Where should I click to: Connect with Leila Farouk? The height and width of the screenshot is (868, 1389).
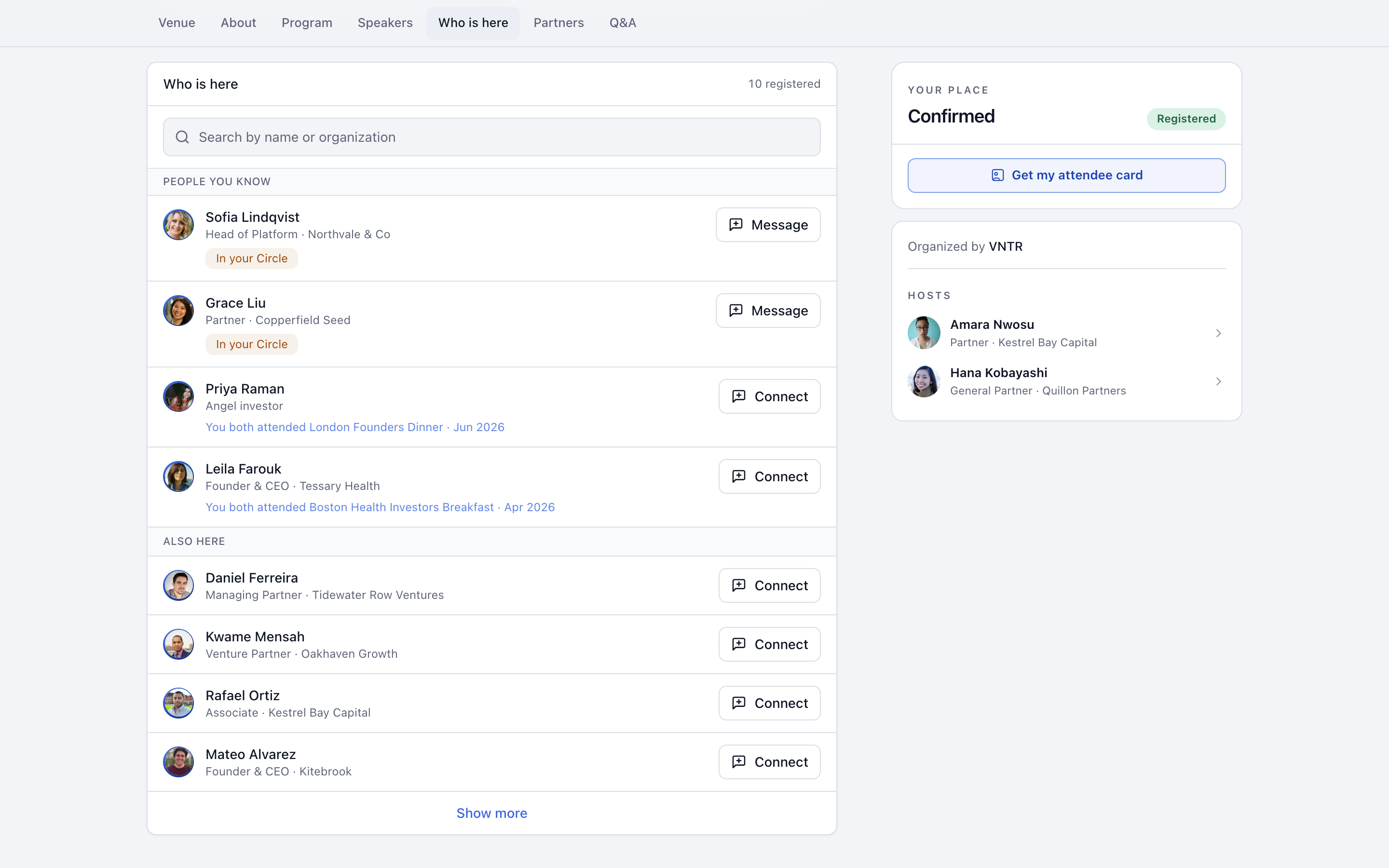[770, 476]
